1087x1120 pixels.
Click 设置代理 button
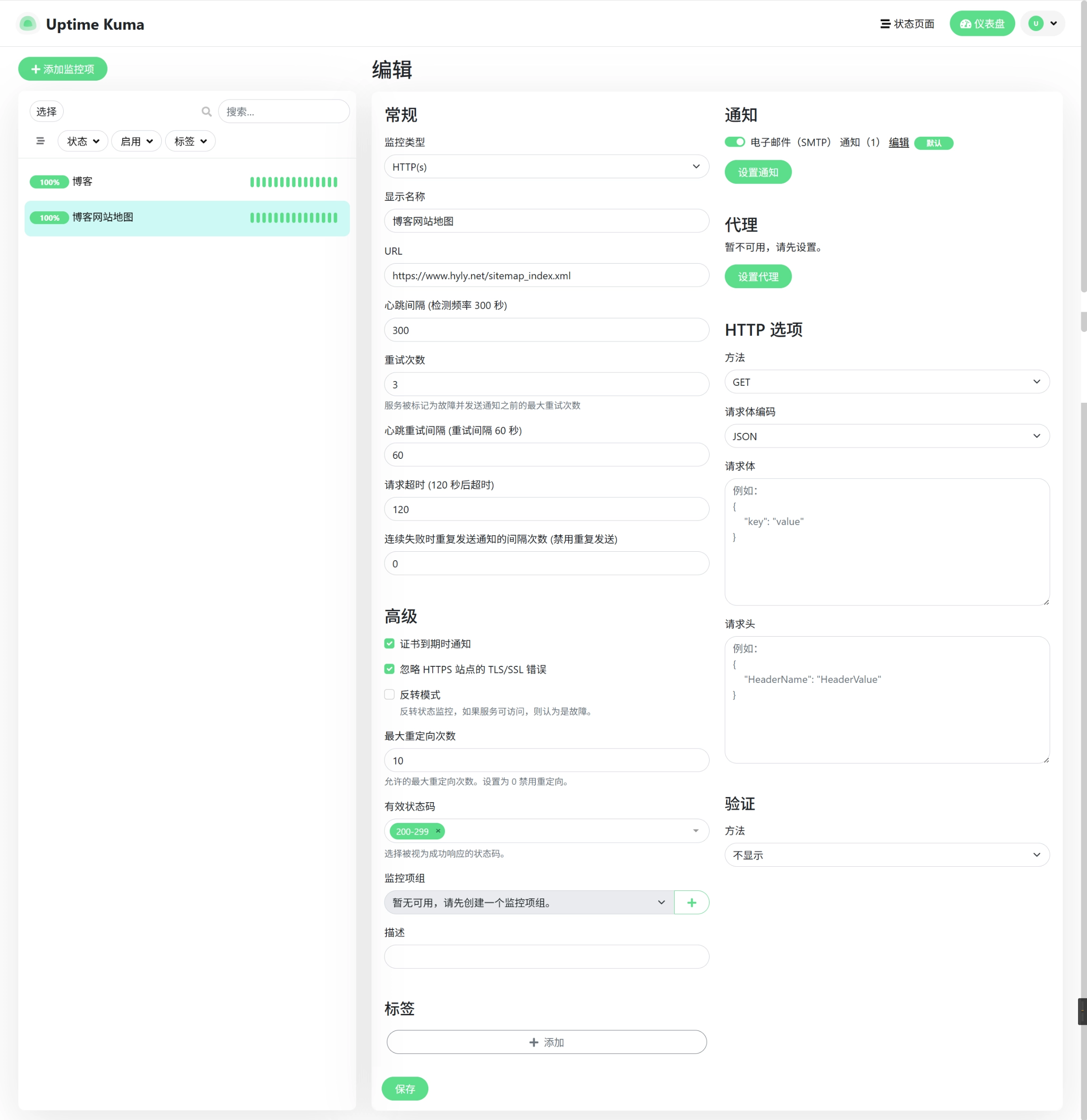point(758,276)
